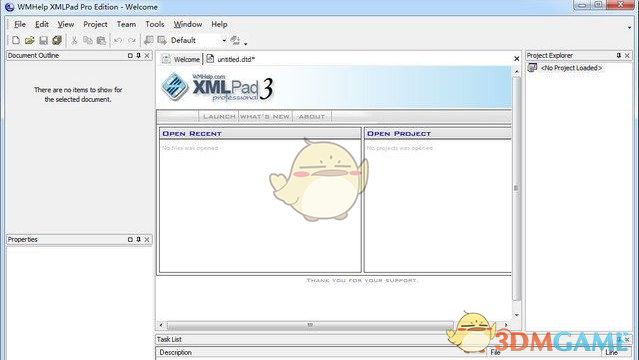Click the Launch button on welcome page
Screen dimensions: 639x360
pyautogui.click(x=219, y=117)
